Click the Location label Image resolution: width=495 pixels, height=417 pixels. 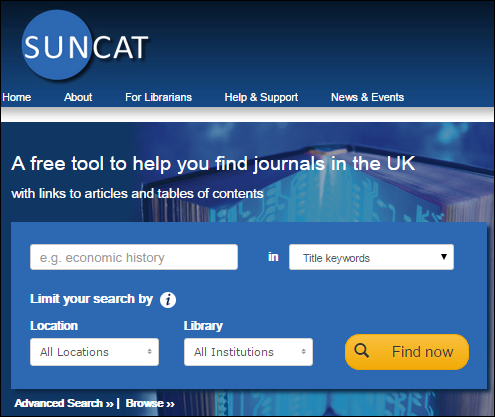pos(54,326)
